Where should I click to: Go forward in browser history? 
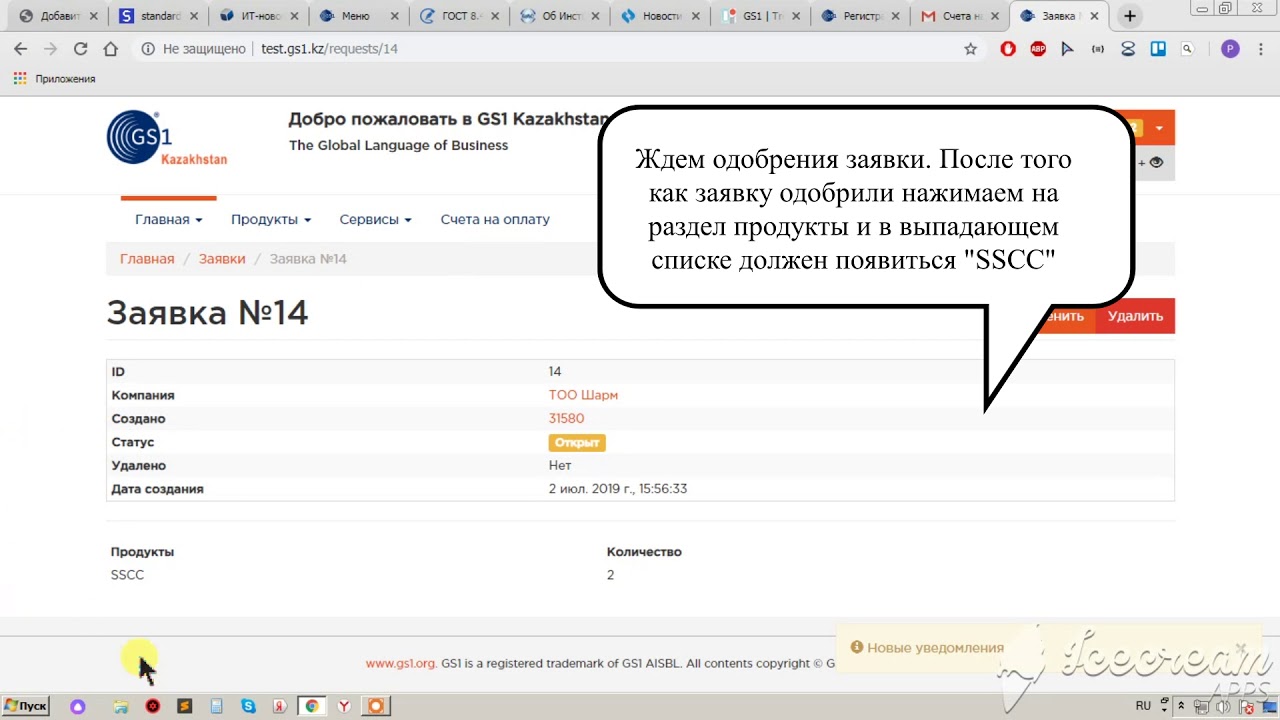50,48
